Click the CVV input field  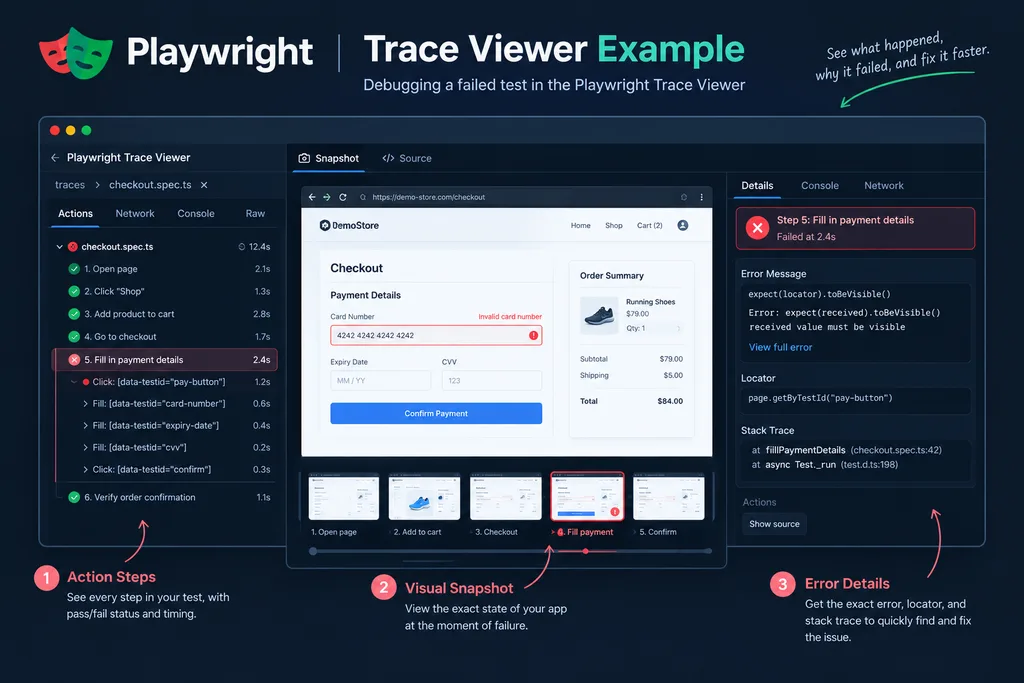492,381
